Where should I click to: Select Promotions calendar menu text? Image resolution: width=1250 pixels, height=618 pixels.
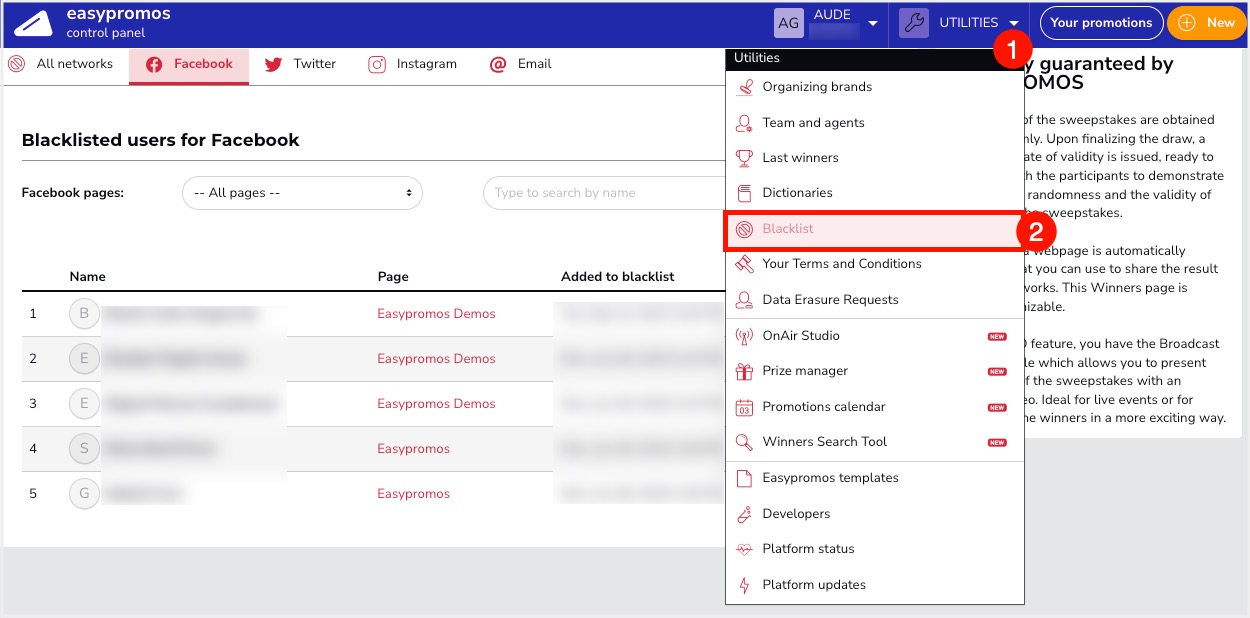[x=824, y=407]
